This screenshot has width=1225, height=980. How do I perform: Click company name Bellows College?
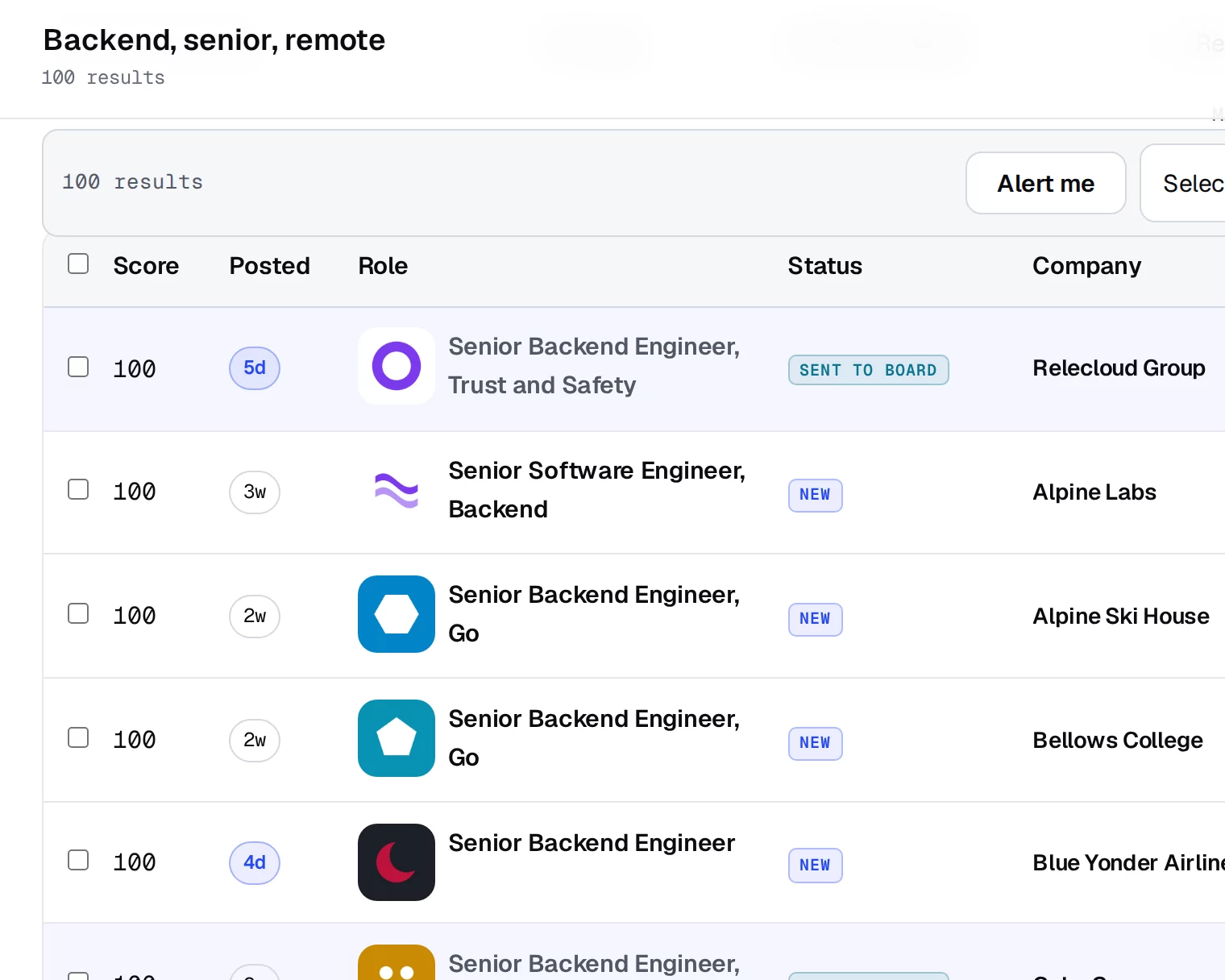(1118, 741)
